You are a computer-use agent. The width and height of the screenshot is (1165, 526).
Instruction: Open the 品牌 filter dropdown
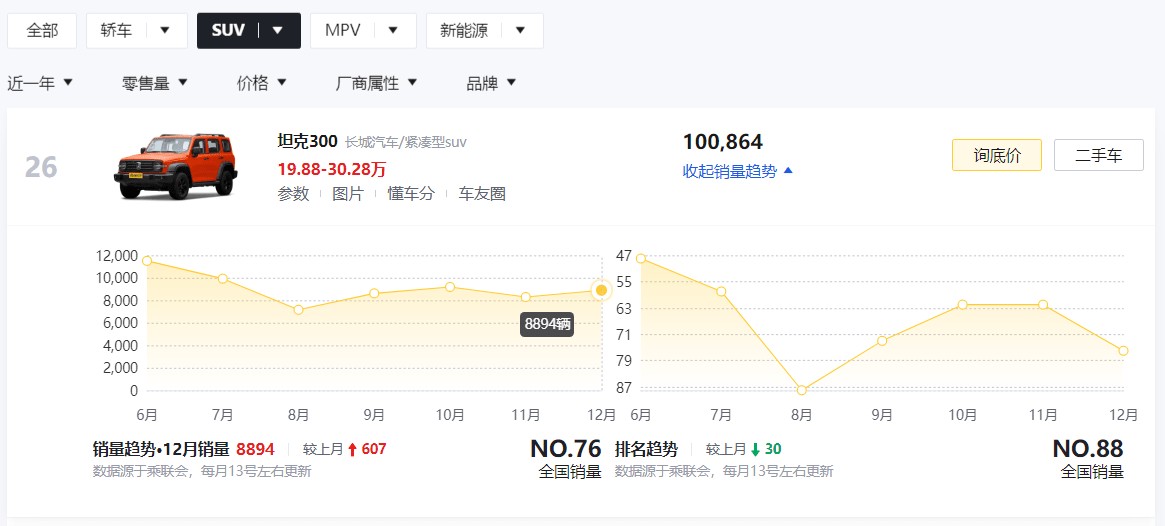point(490,83)
